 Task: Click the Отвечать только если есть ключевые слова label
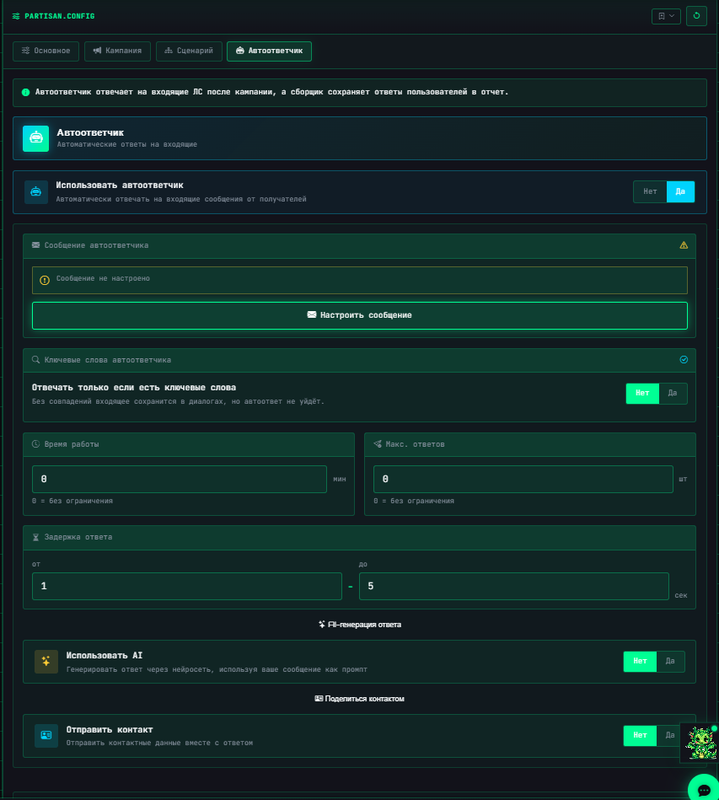pyautogui.click(x=134, y=388)
